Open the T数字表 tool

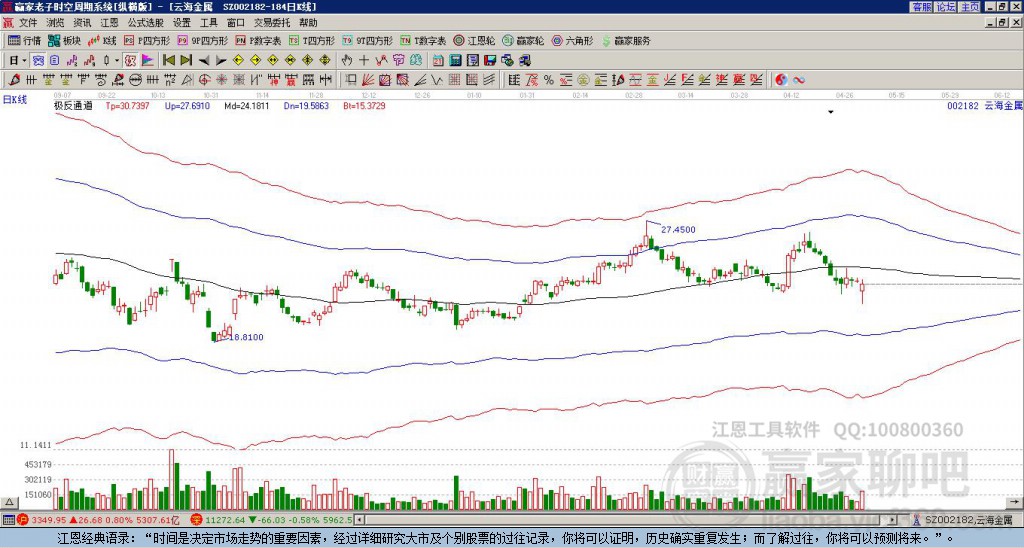point(423,40)
